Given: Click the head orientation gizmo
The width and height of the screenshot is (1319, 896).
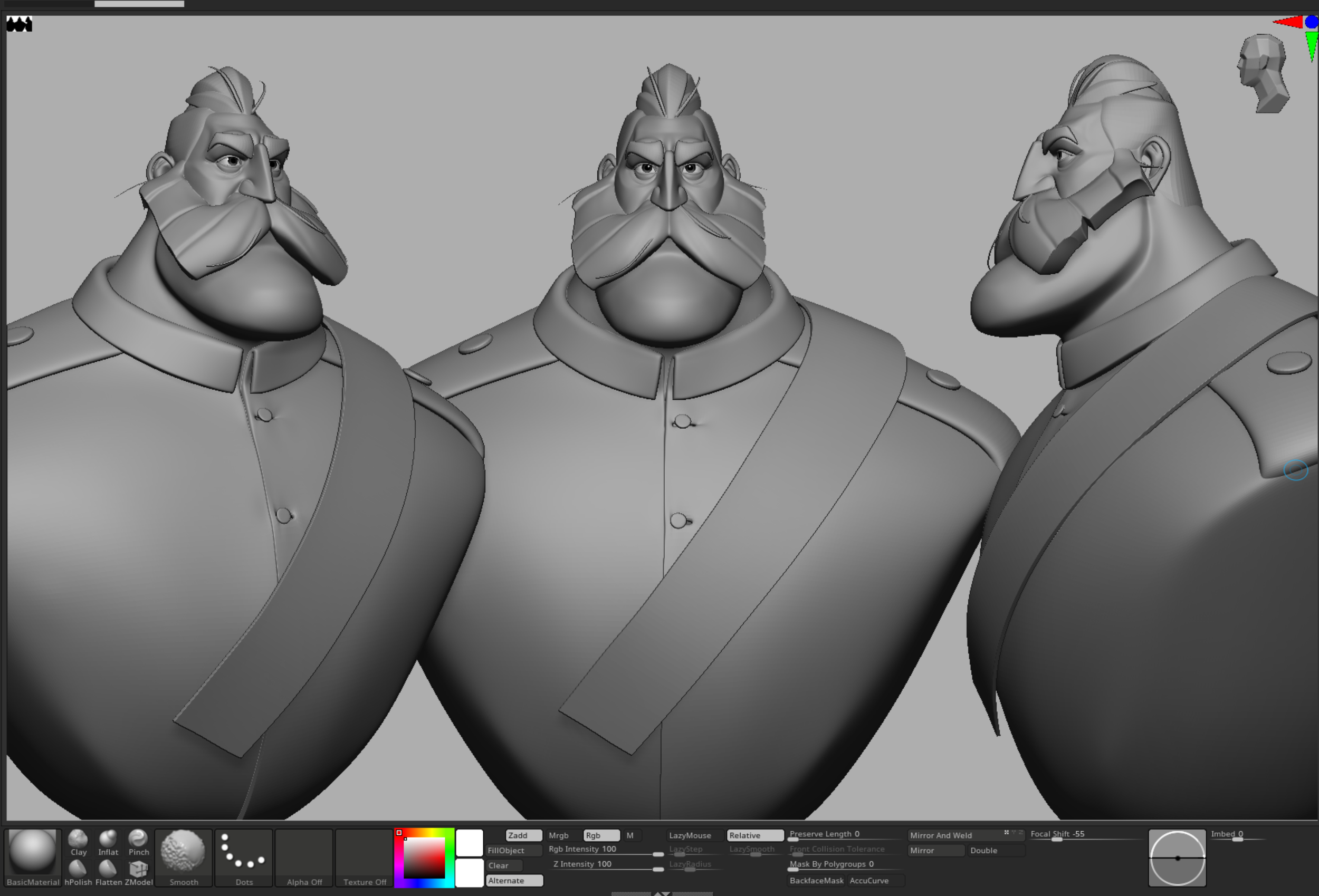Looking at the screenshot, I should (x=1264, y=73).
